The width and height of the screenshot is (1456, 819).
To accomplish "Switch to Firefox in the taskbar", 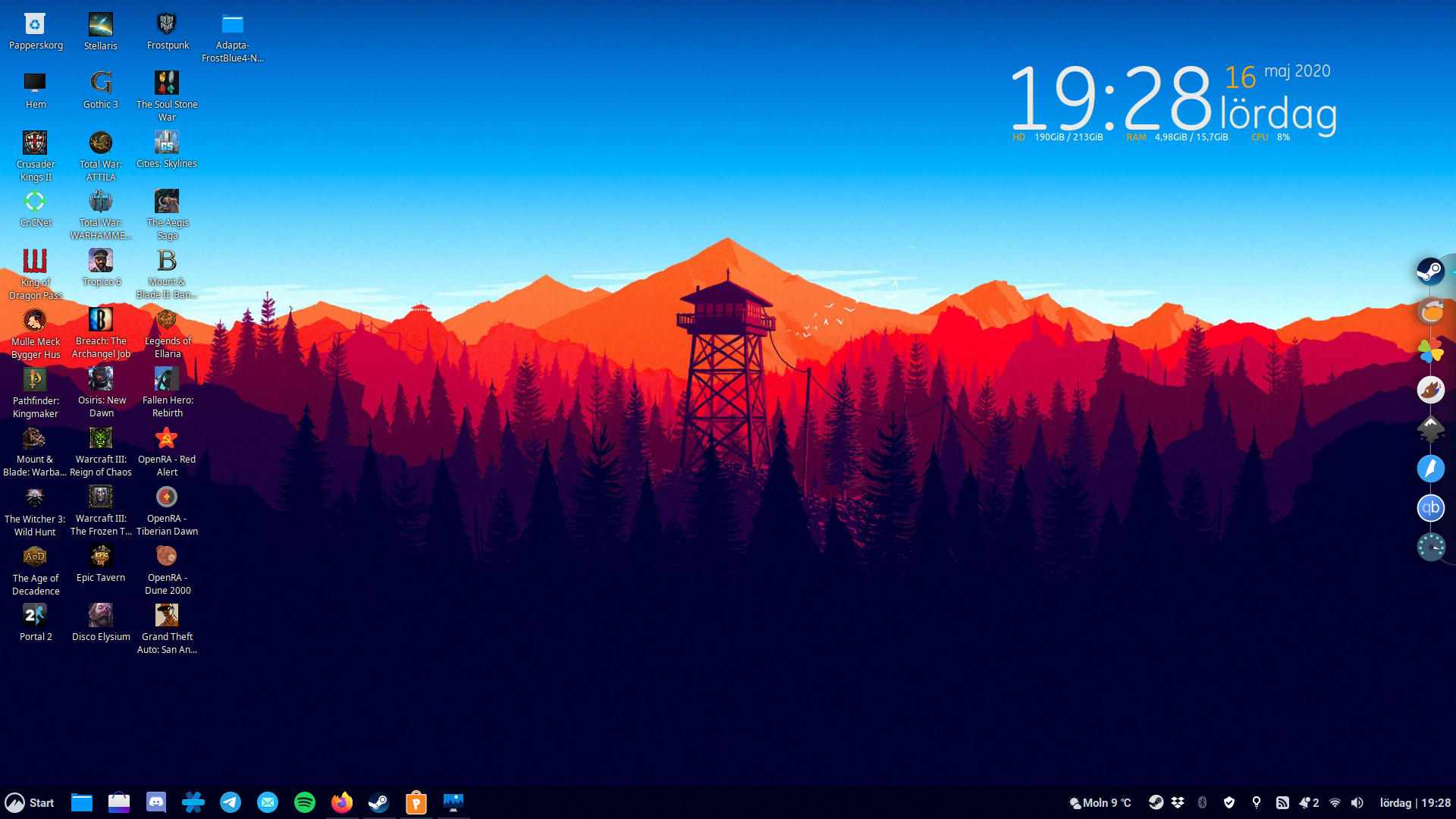I will point(342,802).
